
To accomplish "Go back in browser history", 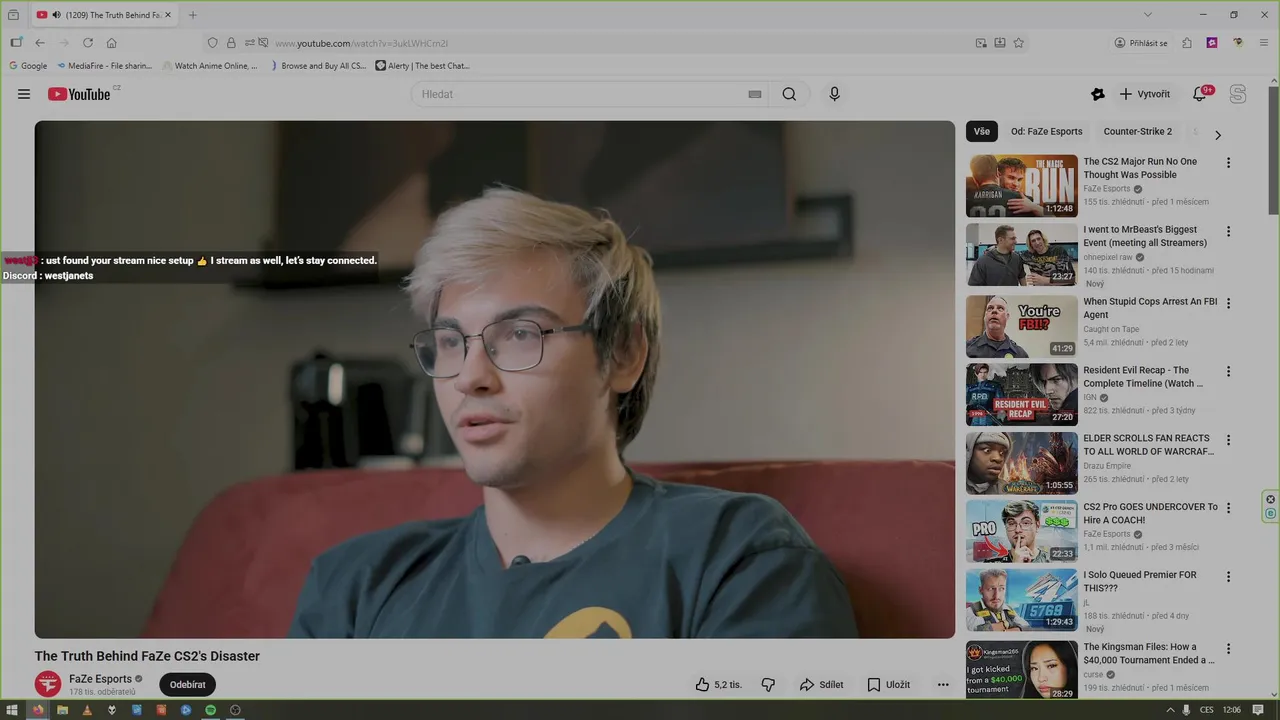I will point(40,43).
